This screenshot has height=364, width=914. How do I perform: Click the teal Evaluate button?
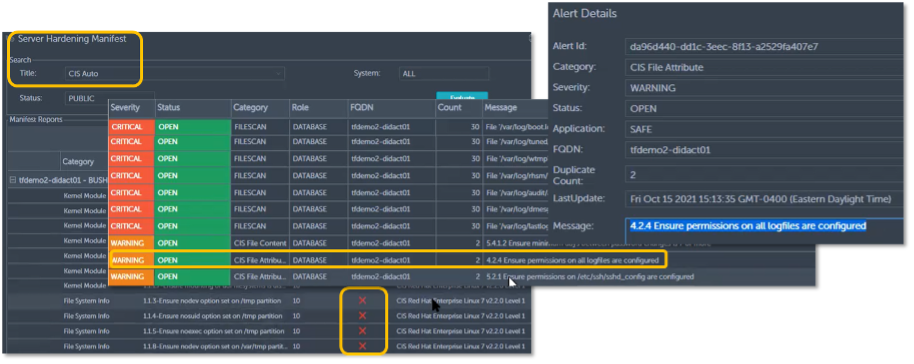click(x=462, y=97)
